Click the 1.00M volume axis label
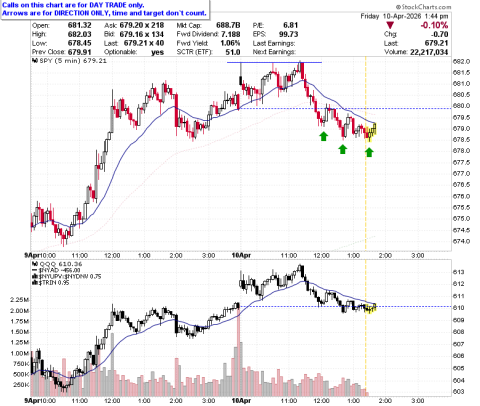The height and width of the screenshot is (406, 480). [19, 353]
